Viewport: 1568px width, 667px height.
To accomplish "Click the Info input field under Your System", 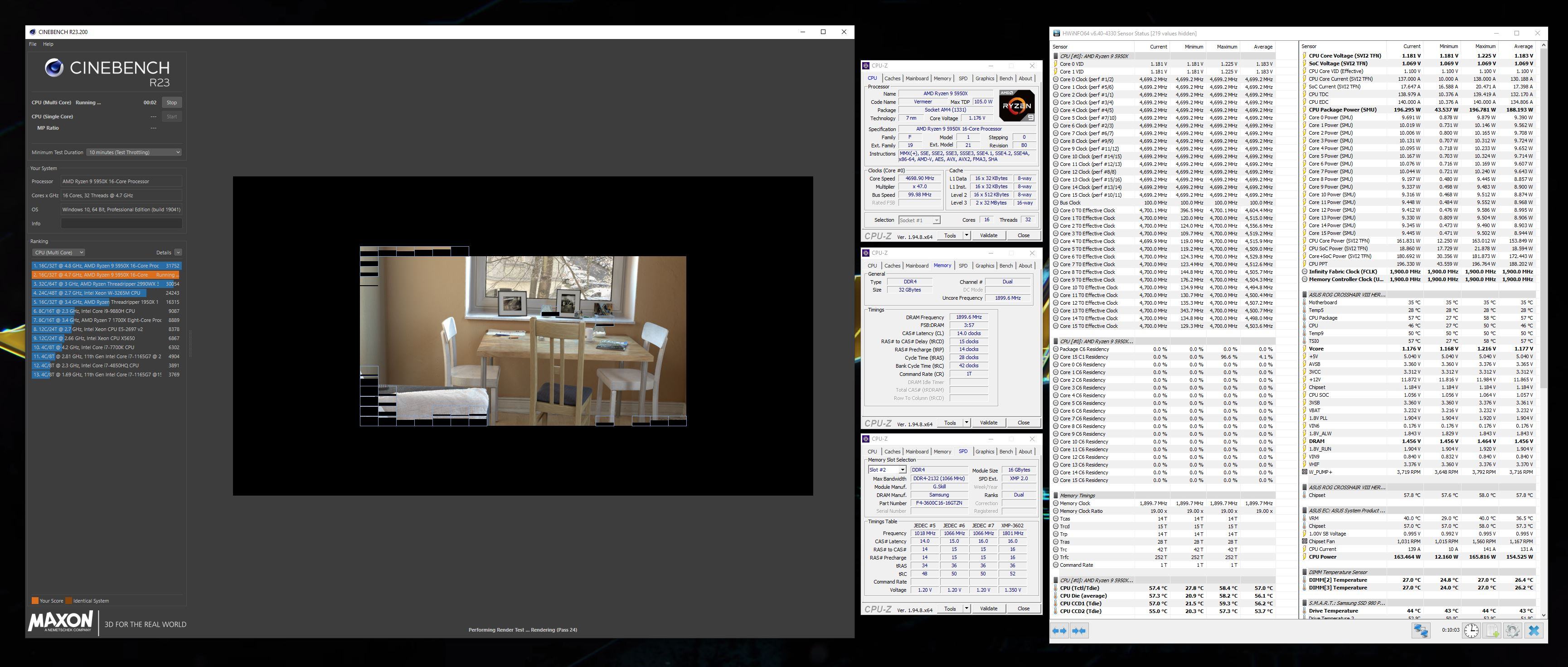I will (121, 224).
